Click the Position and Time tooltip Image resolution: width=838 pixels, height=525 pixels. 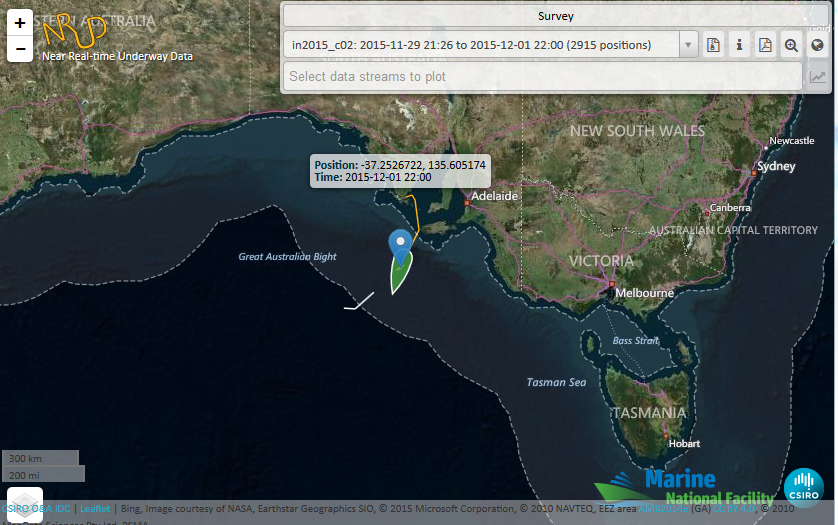[400, 171]
